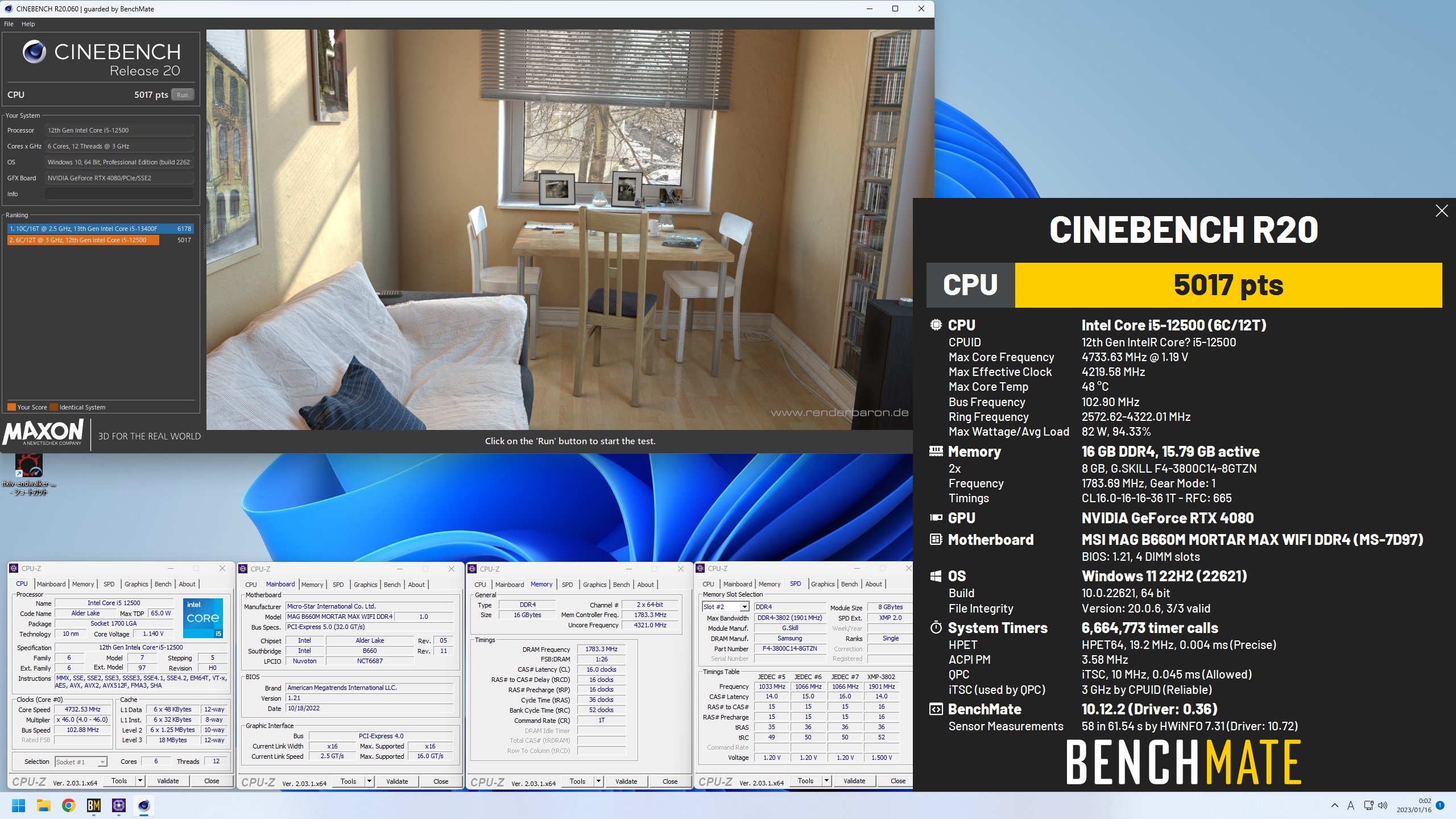Open File Explorer from the taskbar

[x=44, y=805]
